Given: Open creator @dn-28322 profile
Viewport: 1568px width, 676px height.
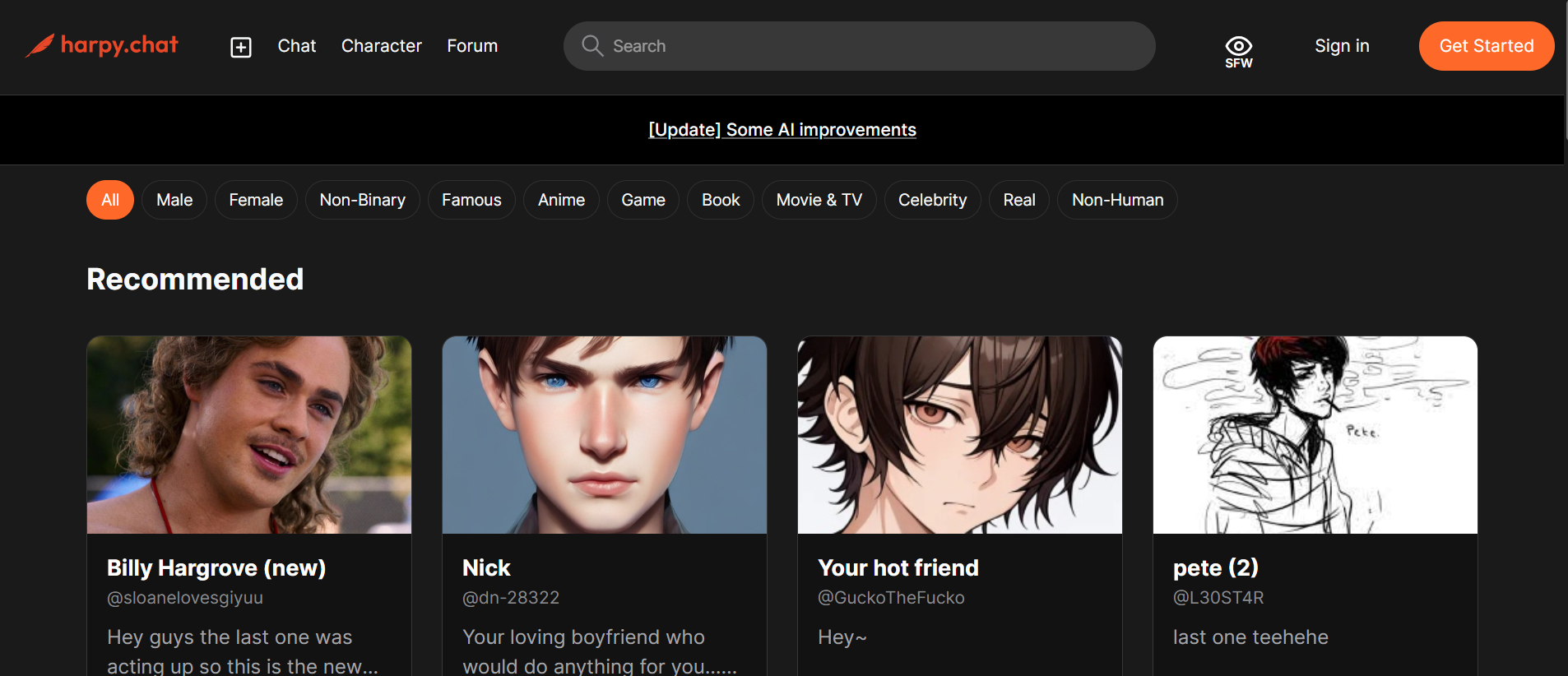Looking at the screenshot, I should point(511,598).
